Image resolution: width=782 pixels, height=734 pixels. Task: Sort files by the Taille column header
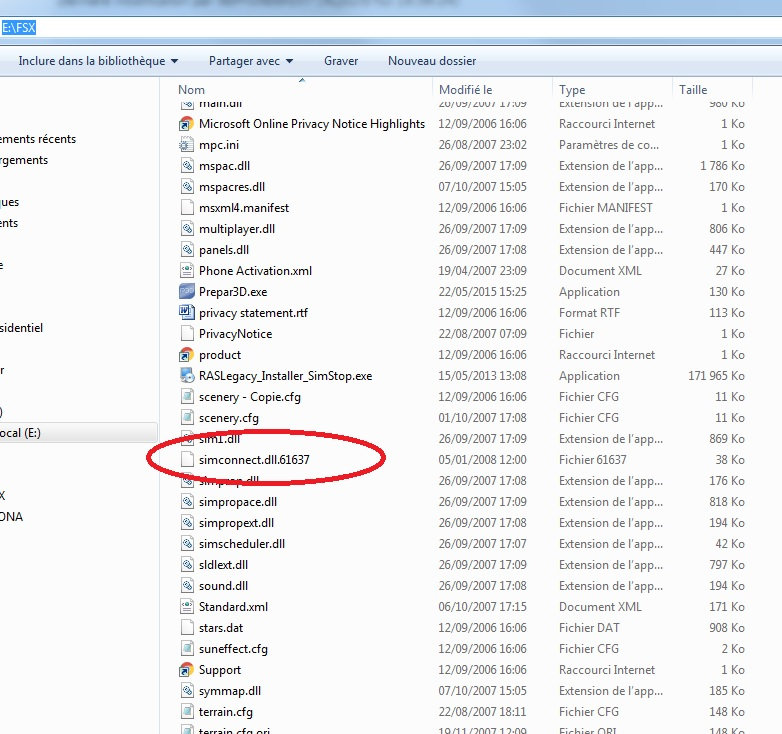coord(712,89)
